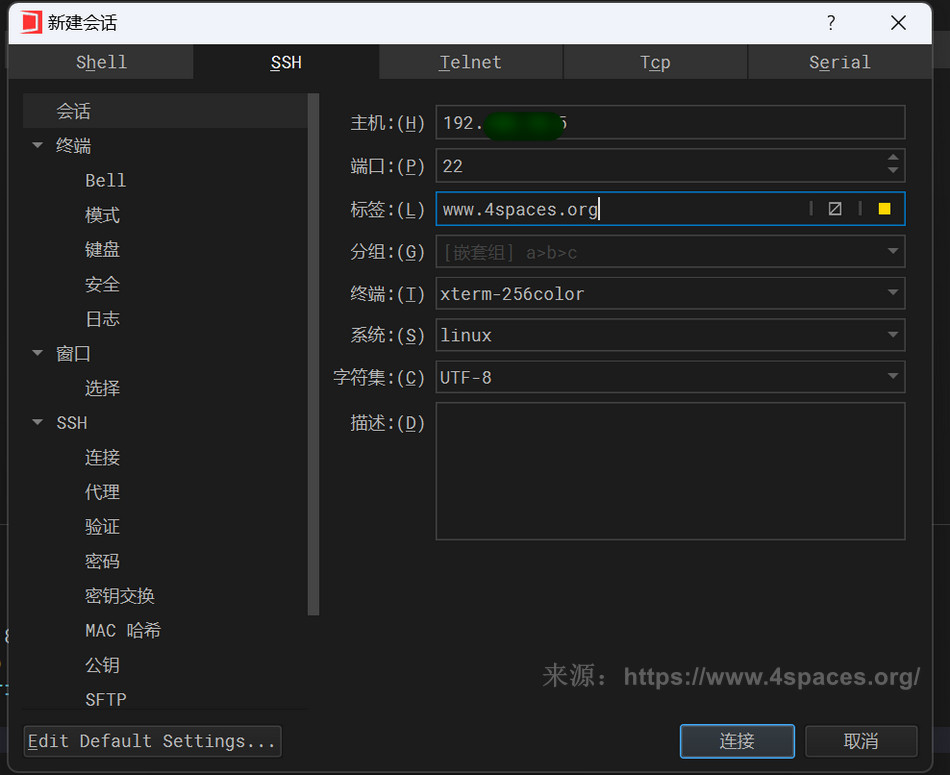950x775 pixels.
Task: Click the 主机 host input field
Action: pos(670,123)
